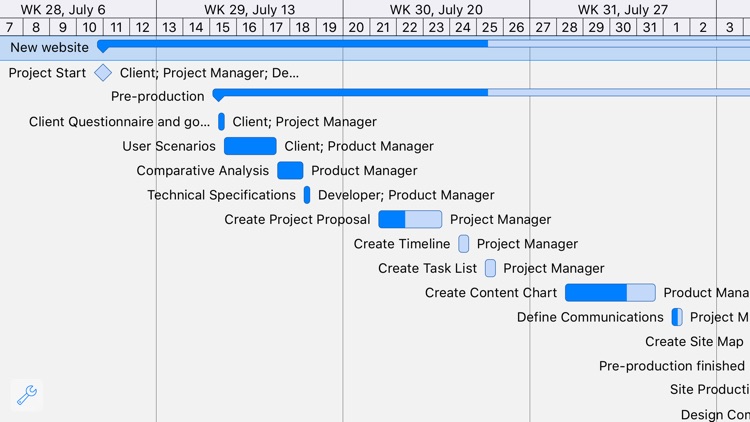750x422 pixels.
Task: Click the 'Comparative Analysis' label
Action: tap(202, 170)
